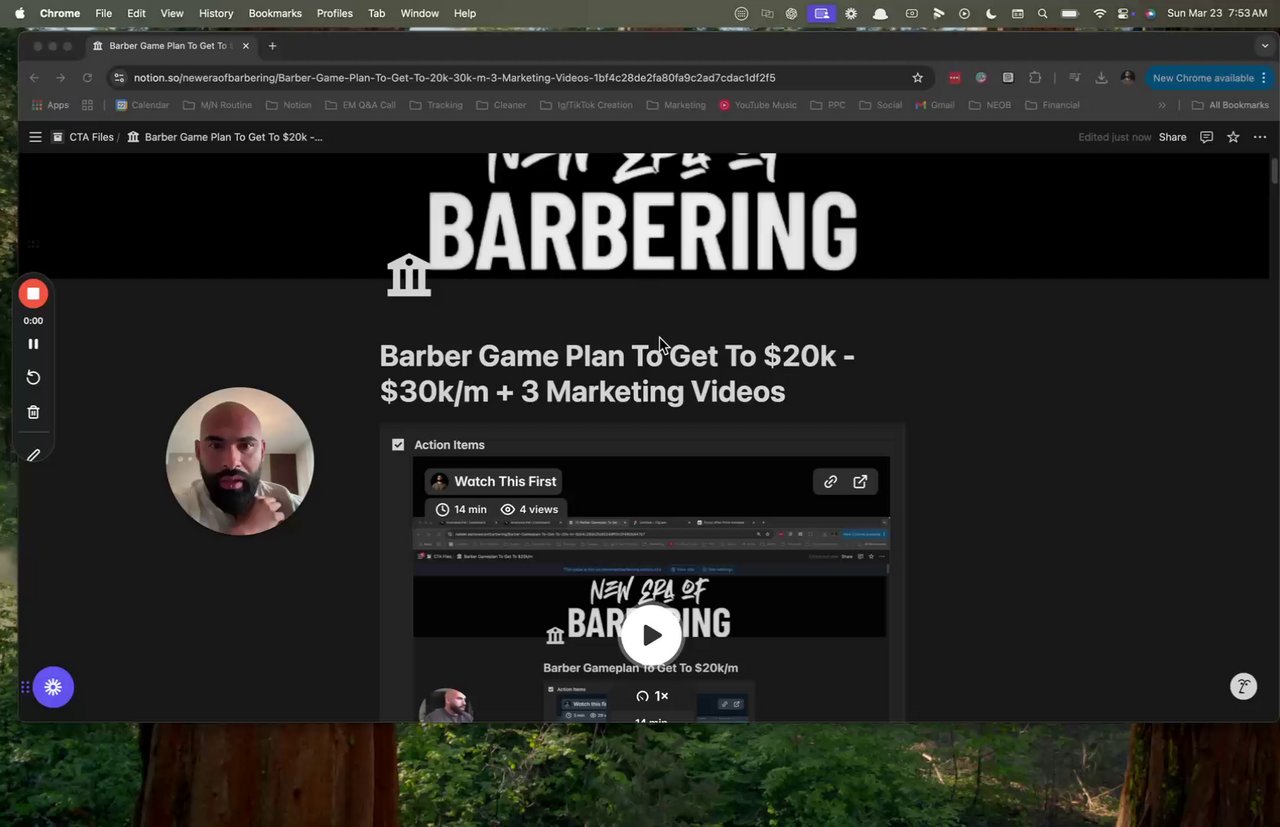Open the M/N Routine bookmark folder
This screenshot has width=1280, height=827.
tap(218, 105)
